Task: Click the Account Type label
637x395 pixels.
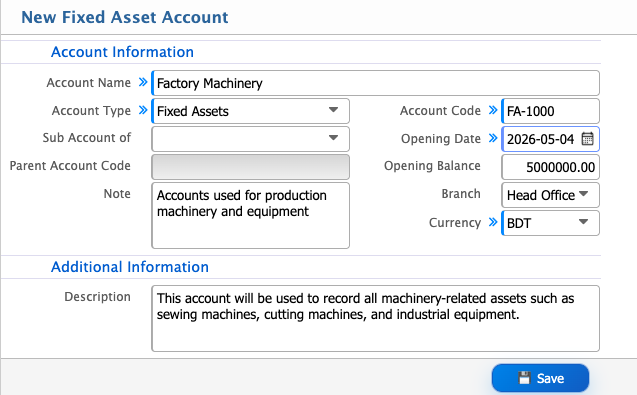Action: [91, 111]
